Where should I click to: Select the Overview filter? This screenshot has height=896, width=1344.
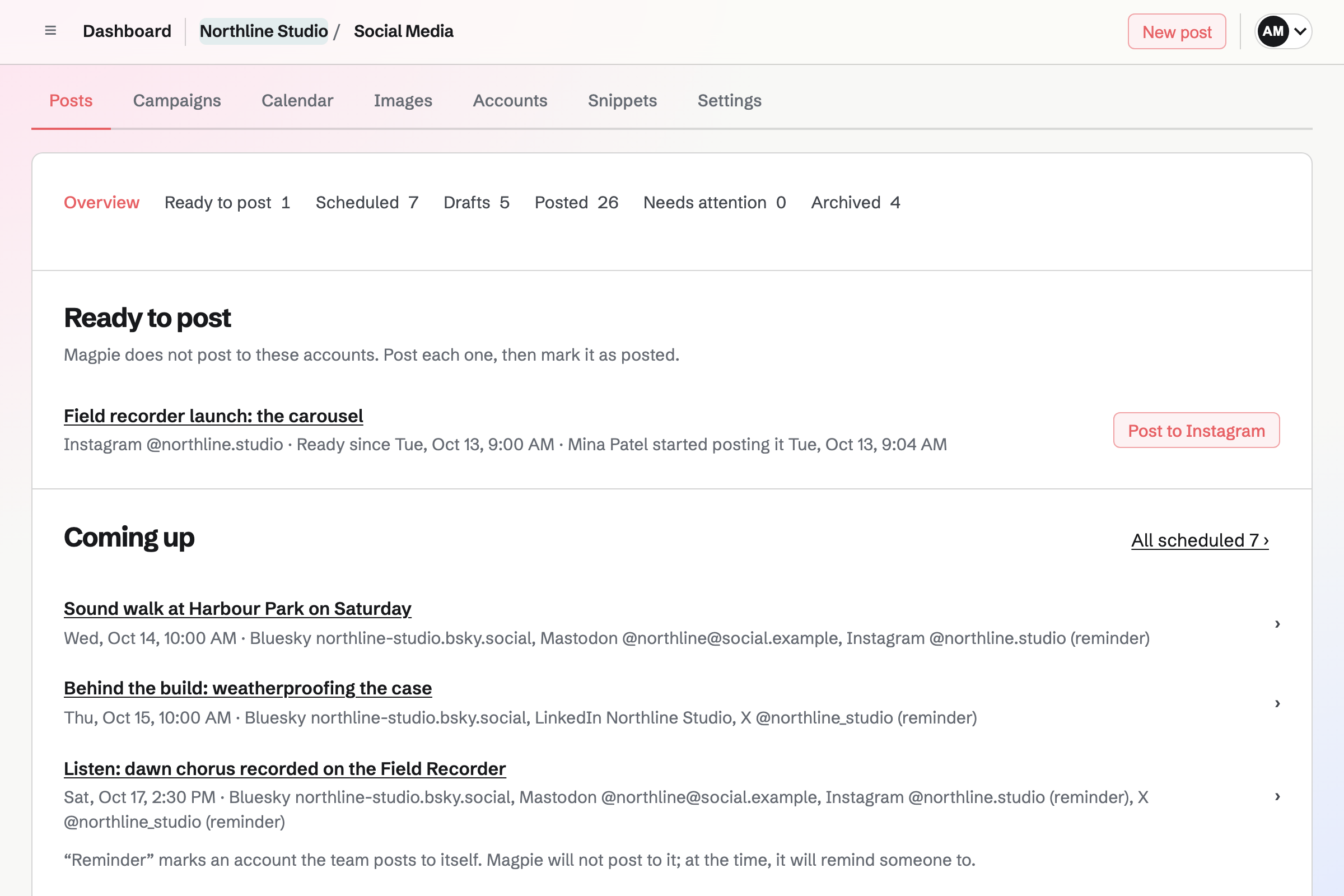point(101,202)
